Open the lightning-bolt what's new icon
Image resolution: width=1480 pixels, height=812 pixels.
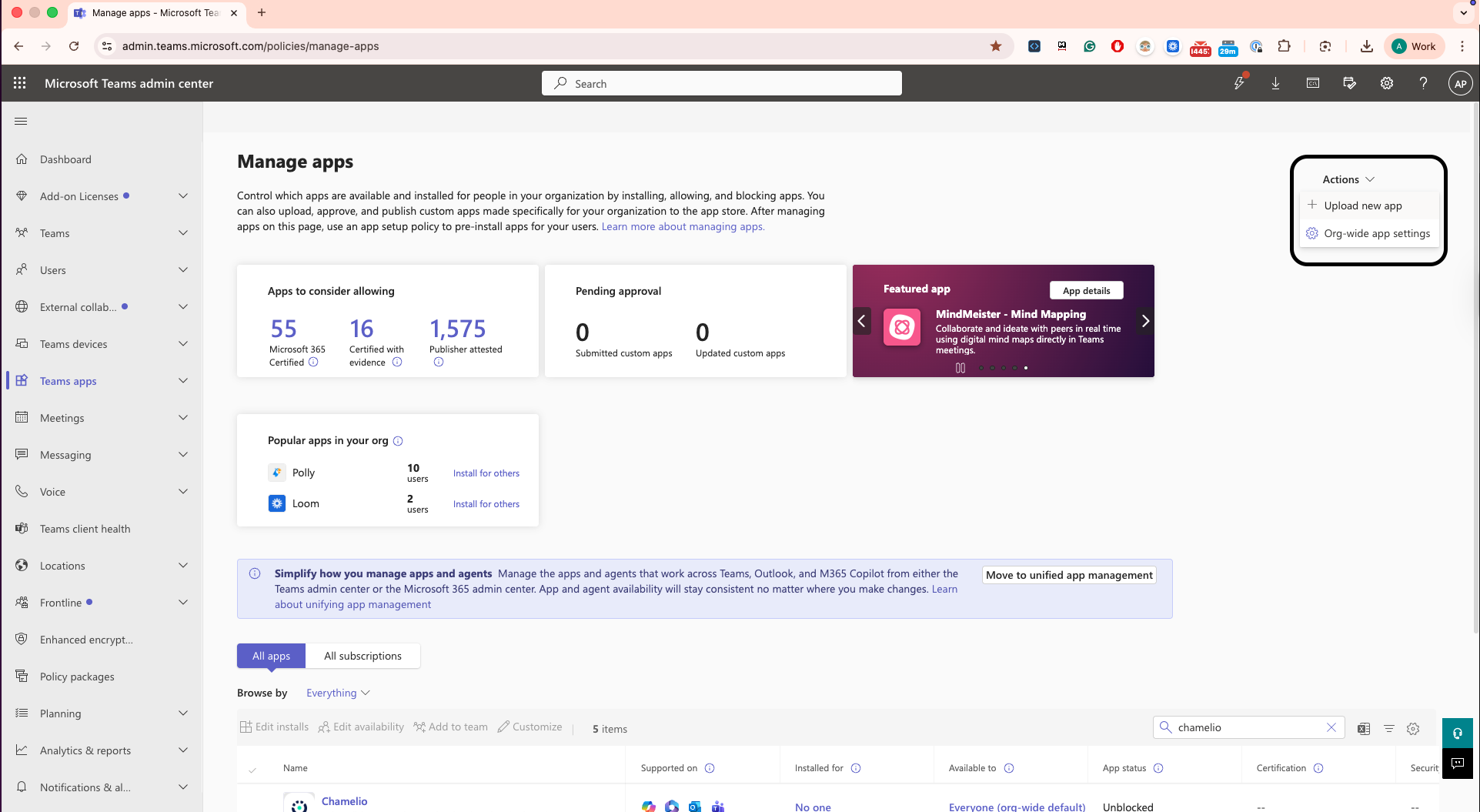tap(1239, 83)
